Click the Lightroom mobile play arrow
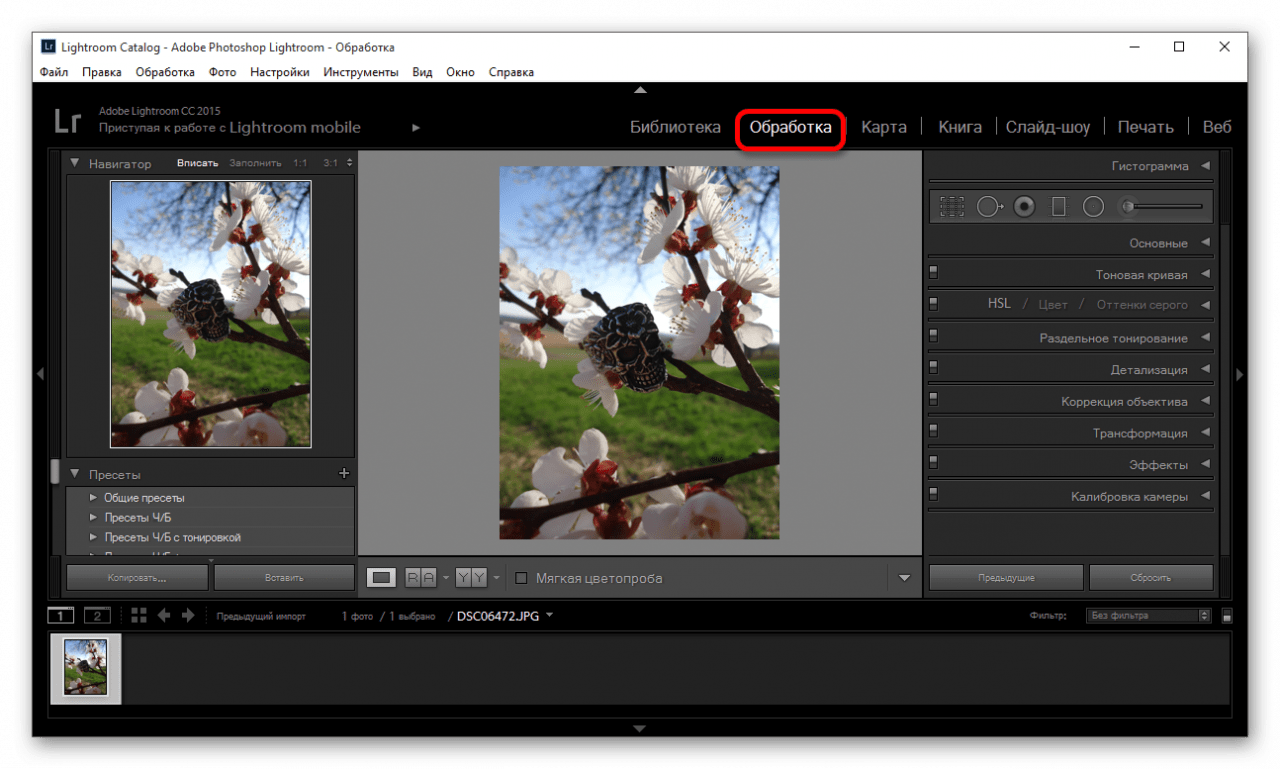 [416, 128]
